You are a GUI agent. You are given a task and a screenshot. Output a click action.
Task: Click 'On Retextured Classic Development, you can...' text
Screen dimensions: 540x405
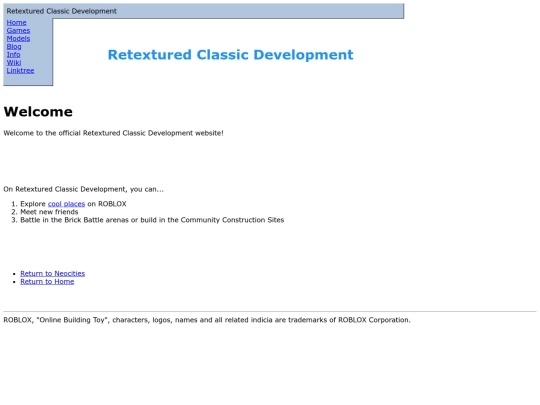pyautogui.click(x=83, y=189)
